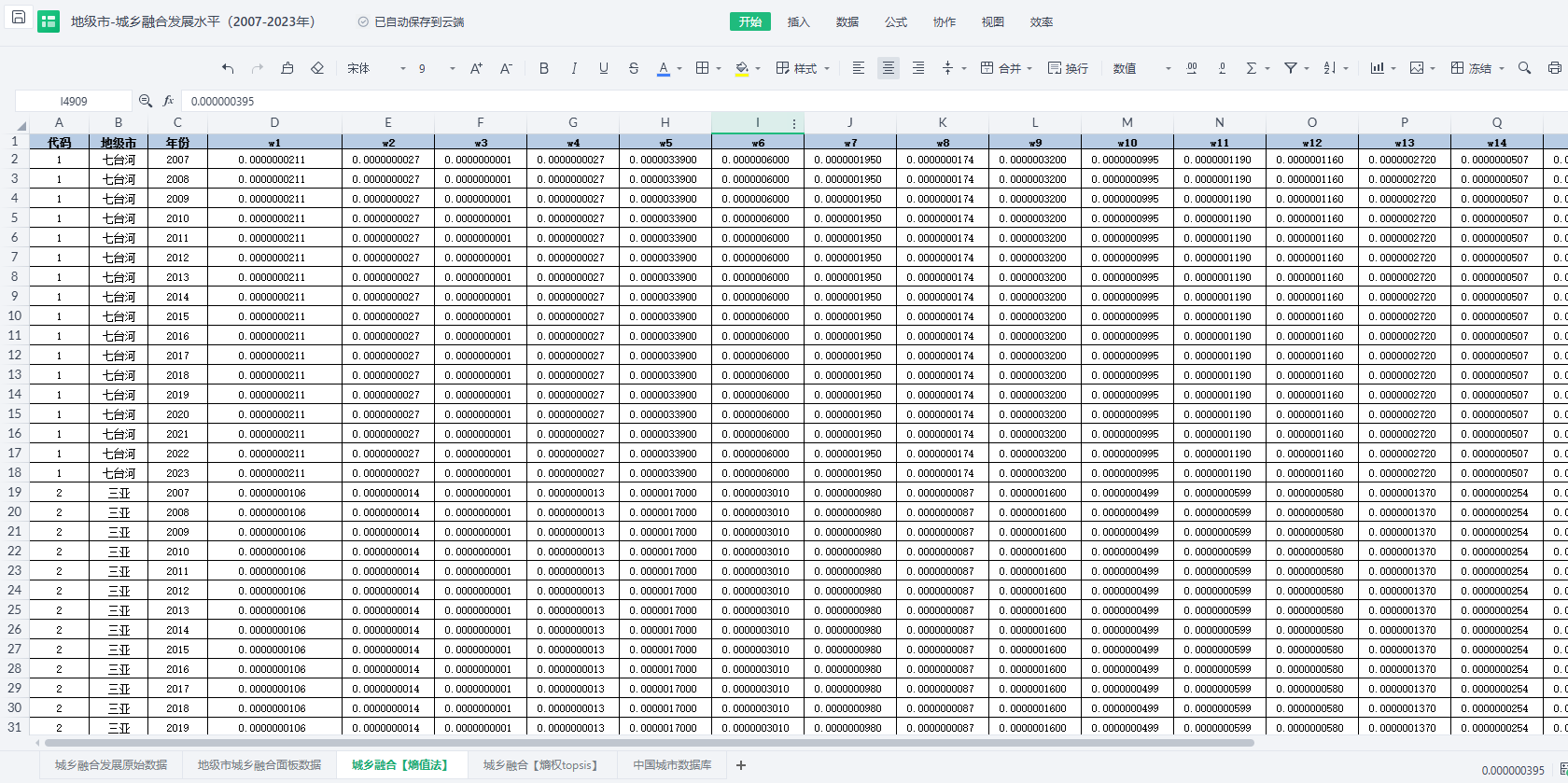Click the increase decimal places icon
Viewport: 1568px width, 783px height.
click(x=1192, y=68)
